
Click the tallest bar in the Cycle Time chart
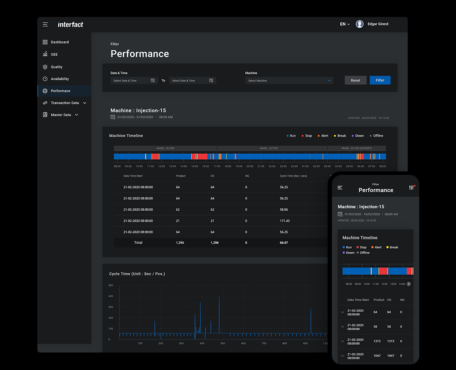click(219, 315)
